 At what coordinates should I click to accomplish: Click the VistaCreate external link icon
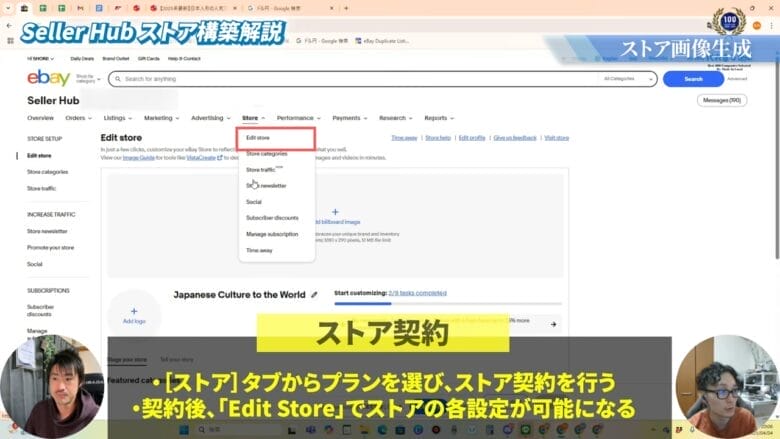click(219, 158)
